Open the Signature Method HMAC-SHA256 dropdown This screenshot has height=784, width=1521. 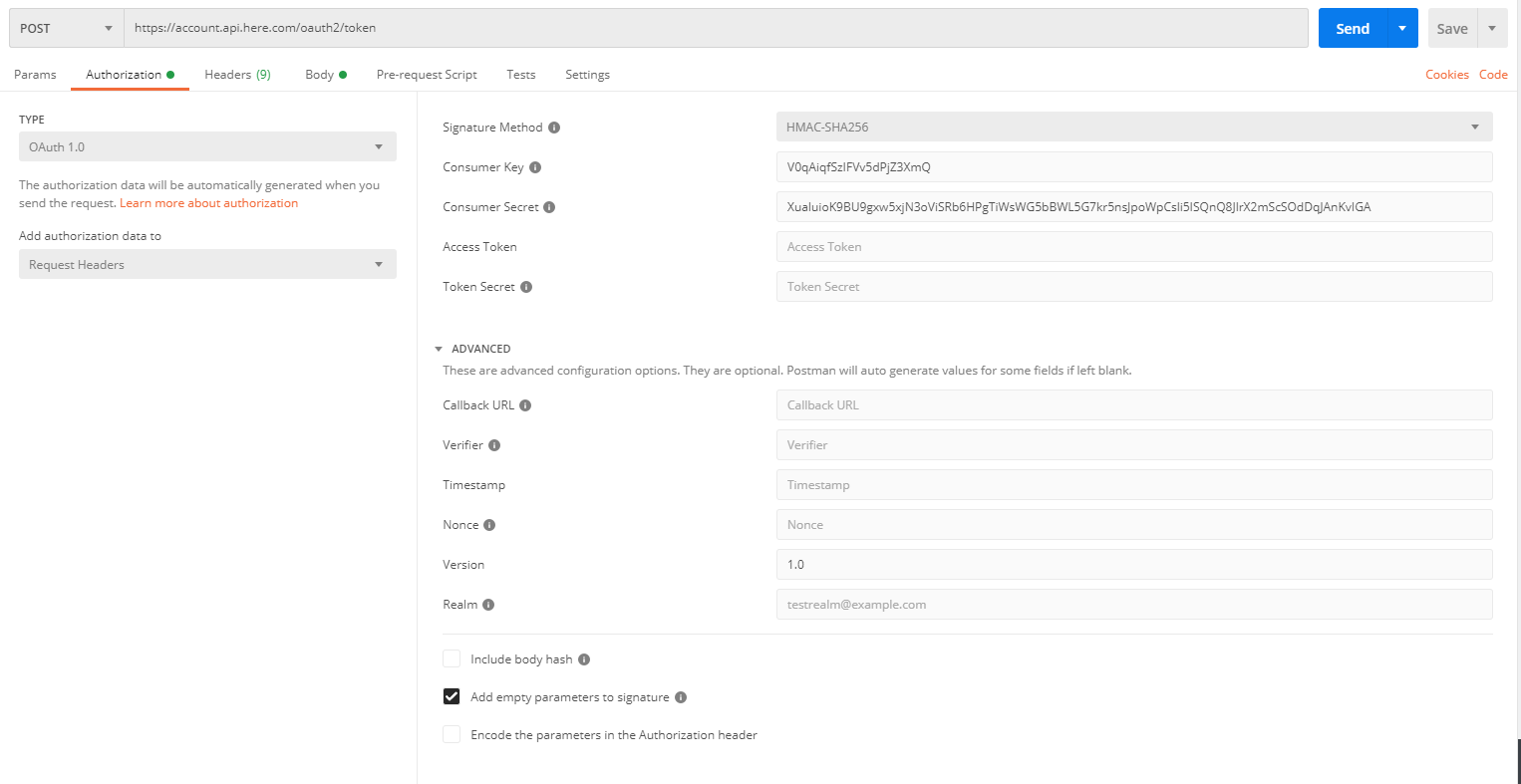(x=1133, y=127)
